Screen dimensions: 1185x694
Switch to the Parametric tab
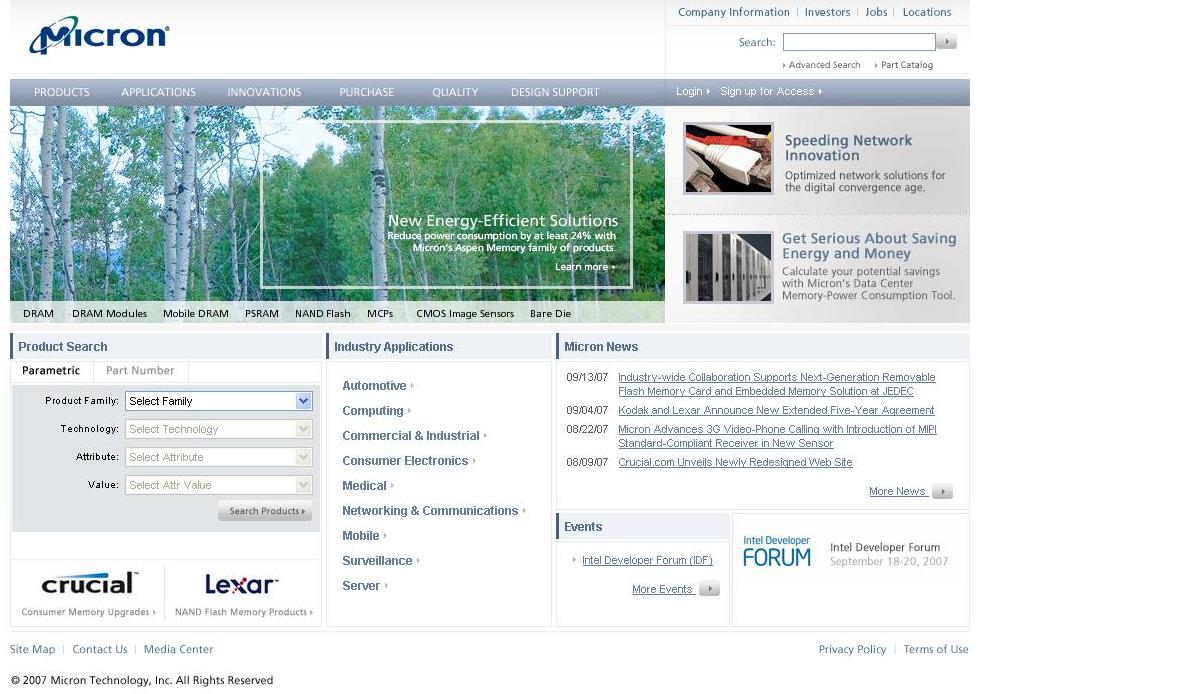pyautogui.click(x=51, y=370)
